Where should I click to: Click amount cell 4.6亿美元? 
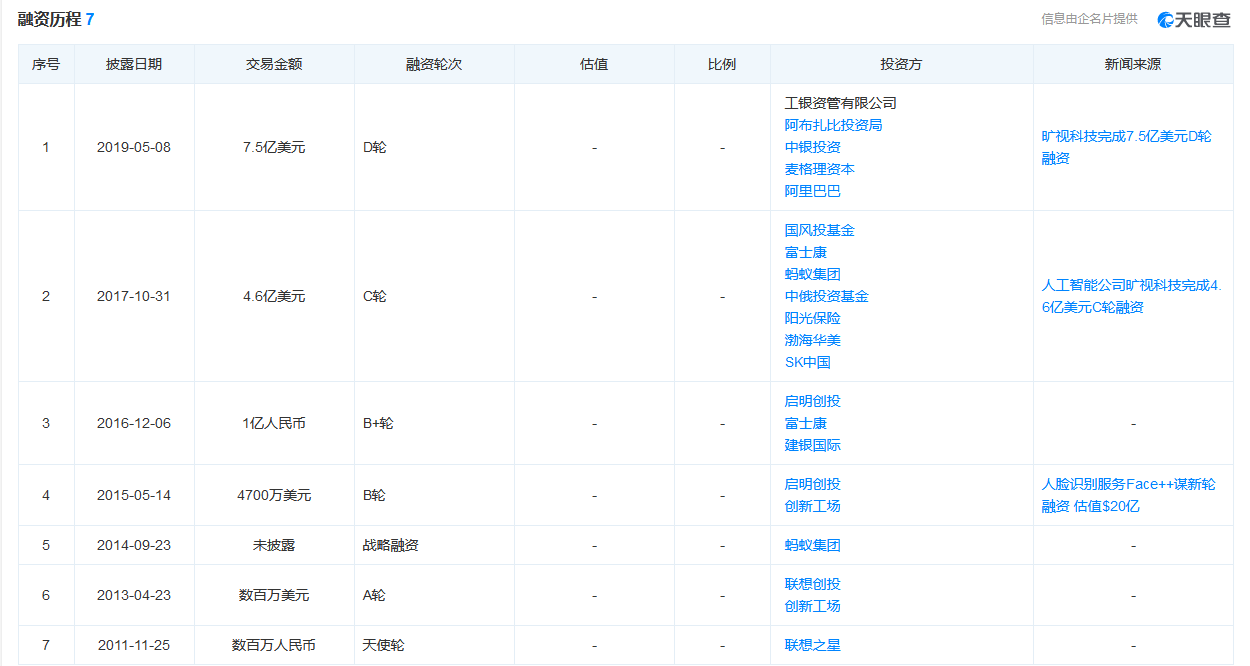pyautogui.click(x=274, y=296)
